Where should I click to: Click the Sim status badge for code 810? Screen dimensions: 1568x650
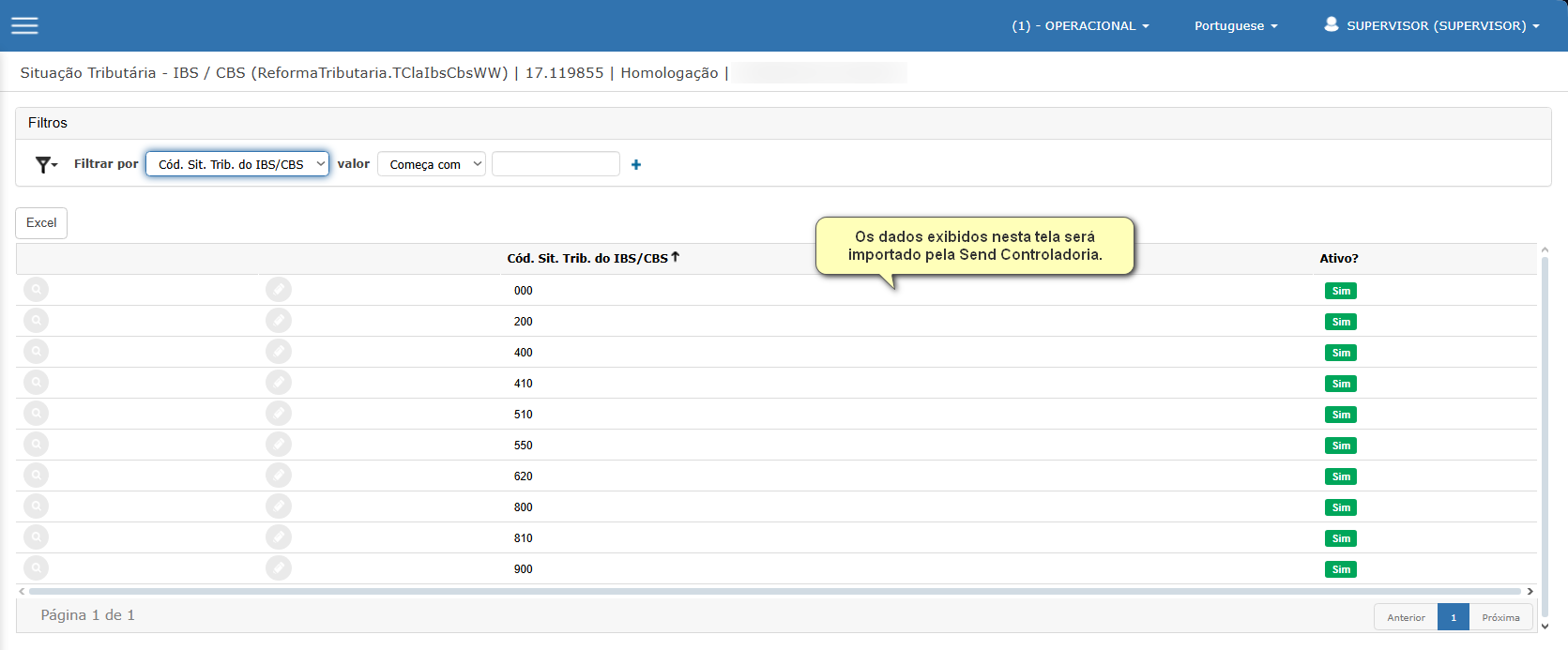point(1340,538)
